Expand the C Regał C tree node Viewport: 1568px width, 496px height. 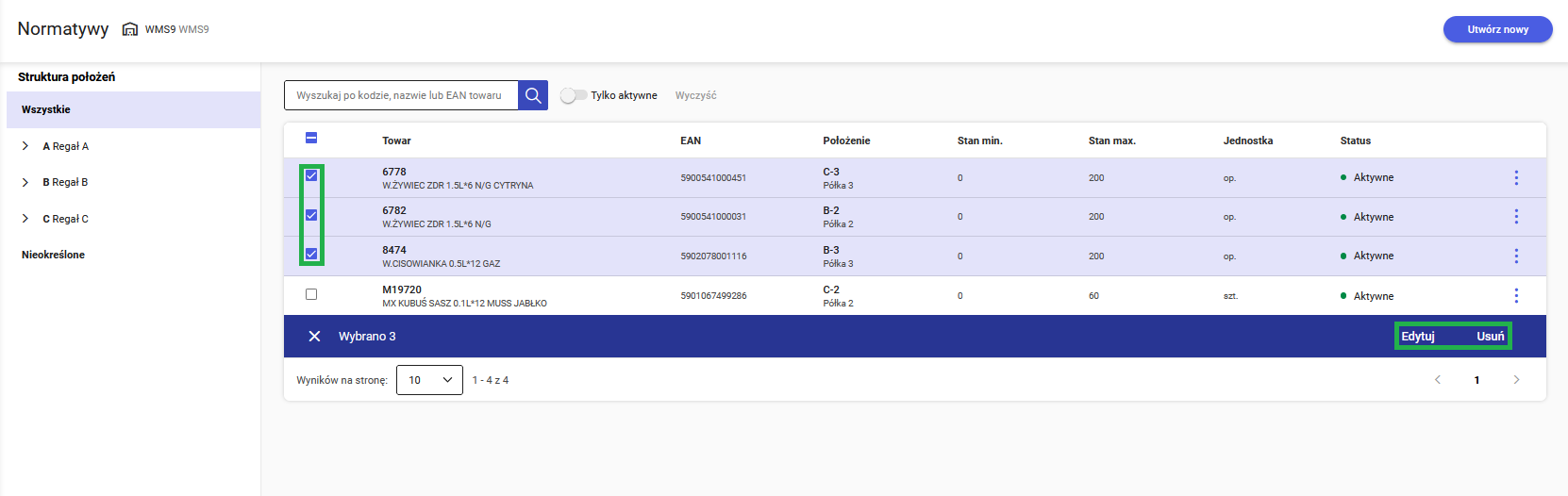(25, 219)
